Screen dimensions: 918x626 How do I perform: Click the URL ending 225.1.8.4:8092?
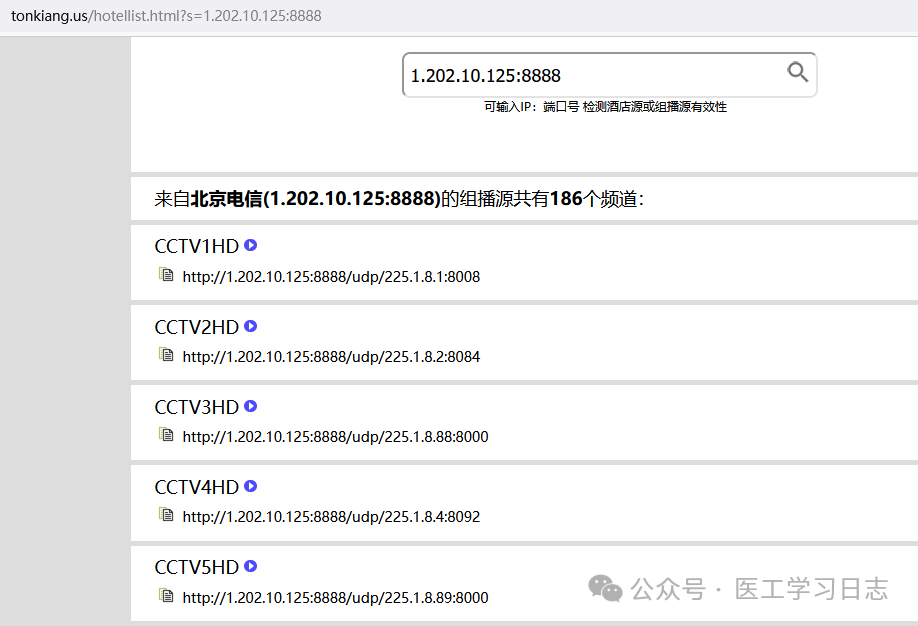(331, 516)
